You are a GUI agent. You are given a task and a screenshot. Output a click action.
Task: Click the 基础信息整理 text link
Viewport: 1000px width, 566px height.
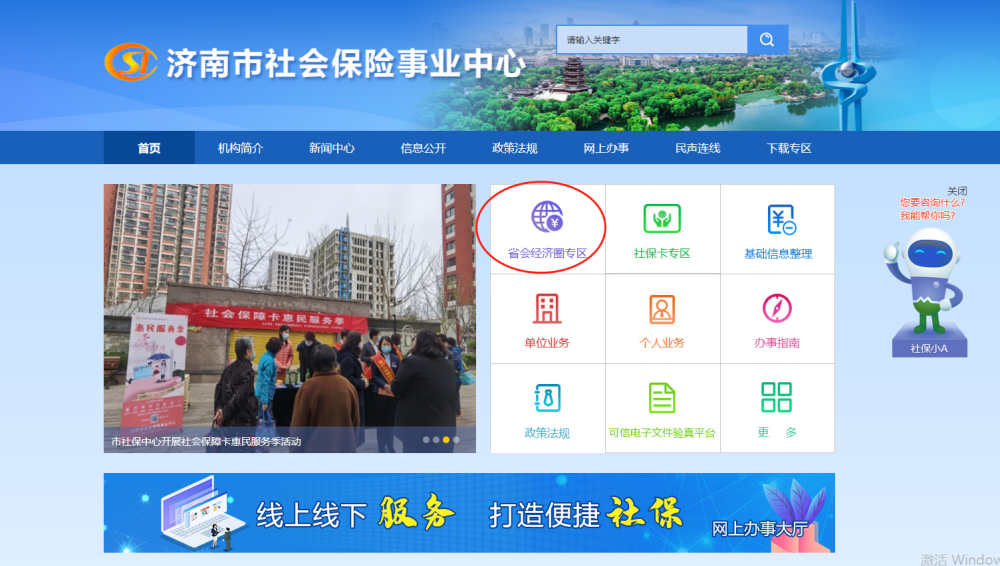[x=778, y=254]
